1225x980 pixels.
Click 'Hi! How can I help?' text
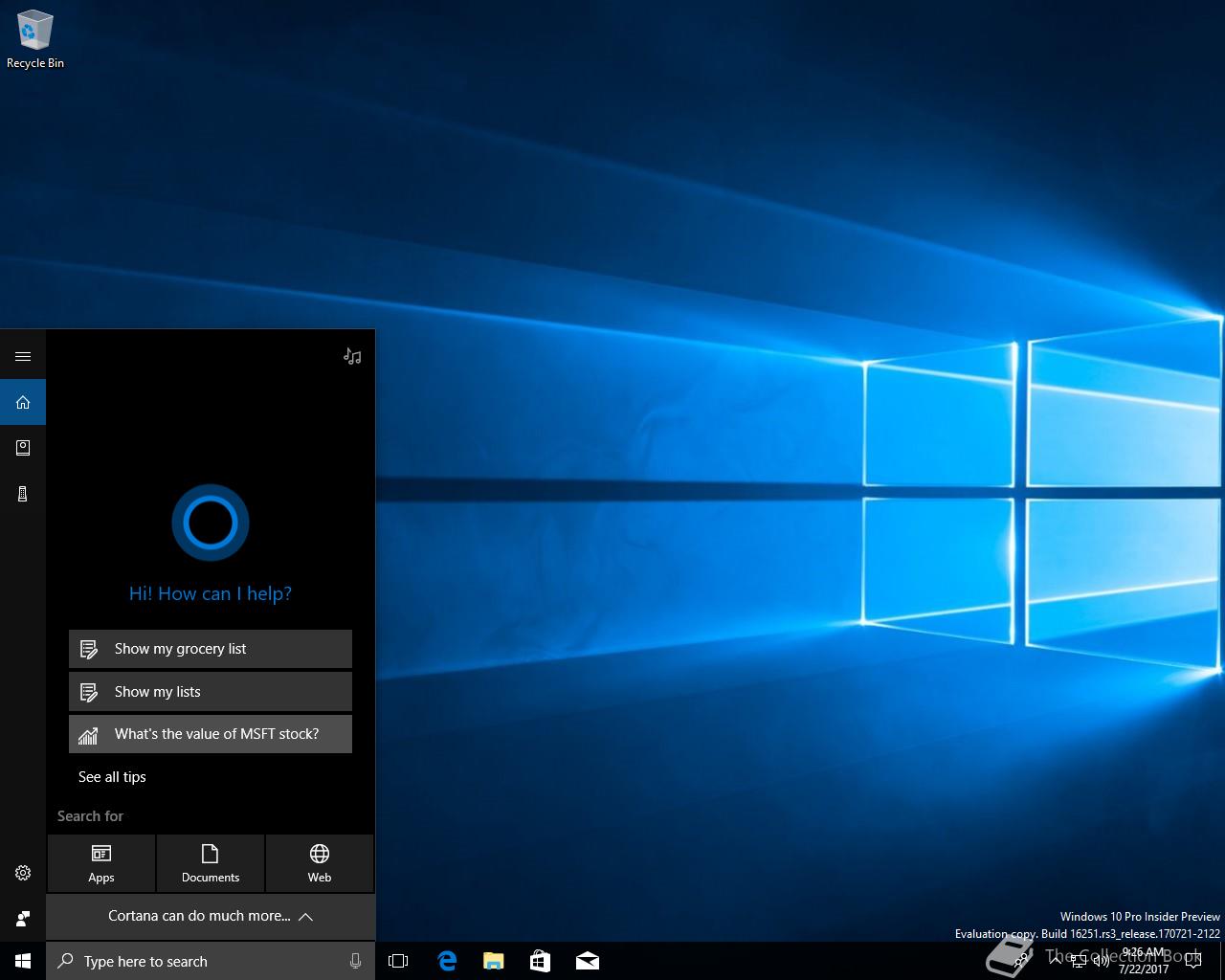211,593
